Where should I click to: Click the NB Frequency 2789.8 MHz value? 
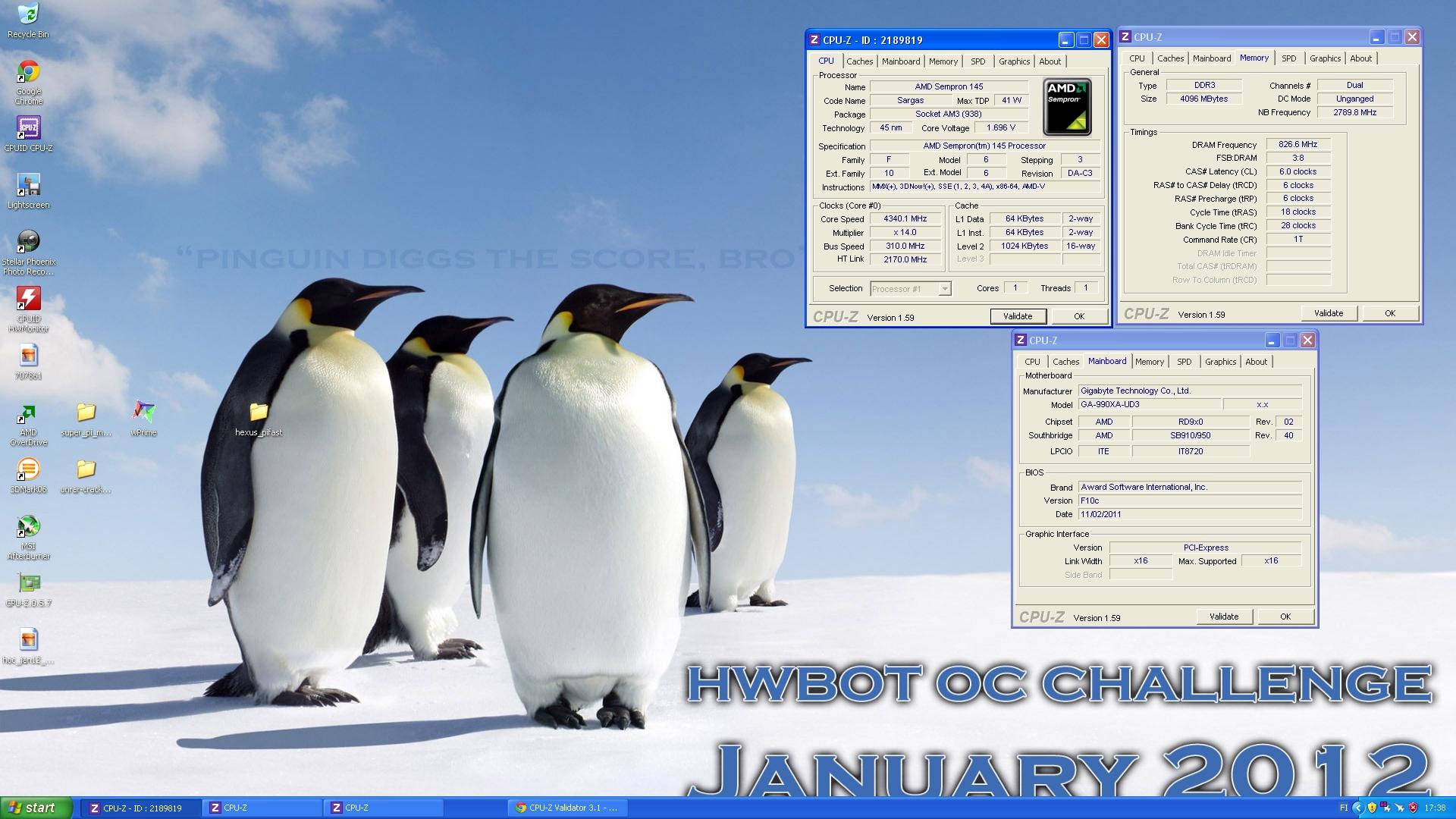click(1354, 112)
